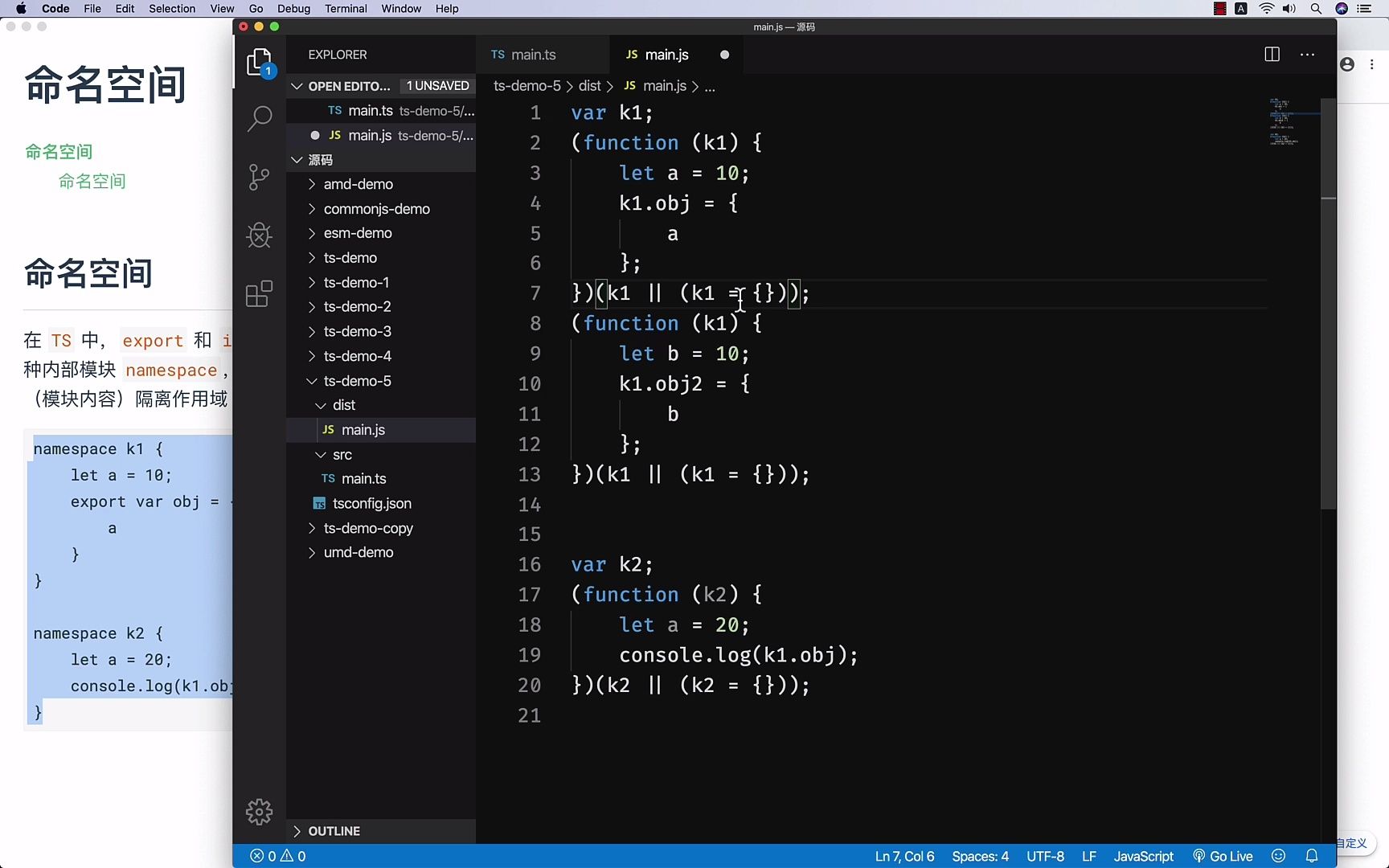The width and height of the screenshot is (1389, 868).
Task: Click the volume icon in menu bar
Action: [1289, 9]
